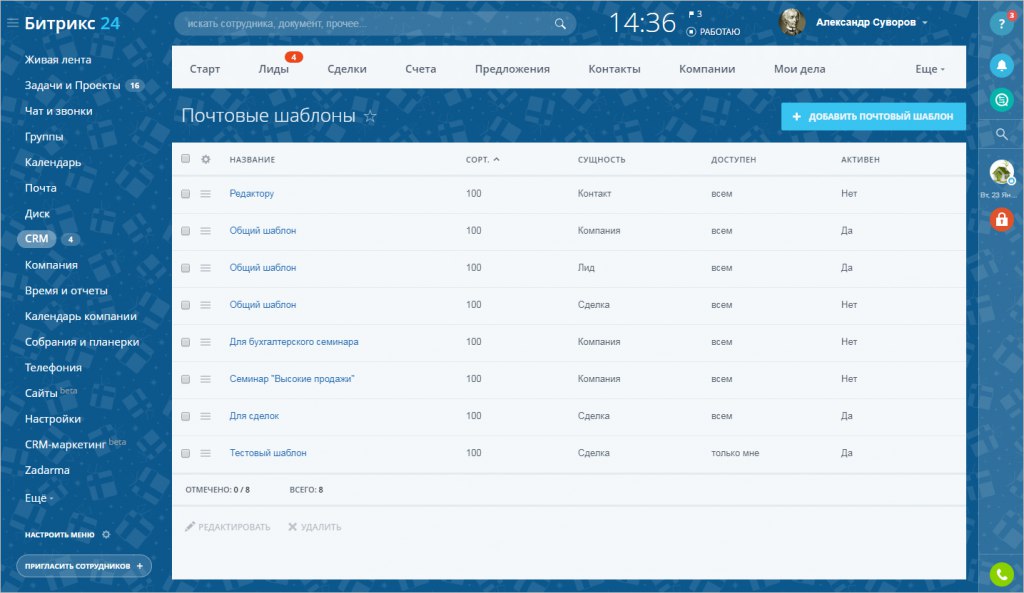Click Добавить почтовый шаблон button
1024x593 pixels.
[873, 116]
